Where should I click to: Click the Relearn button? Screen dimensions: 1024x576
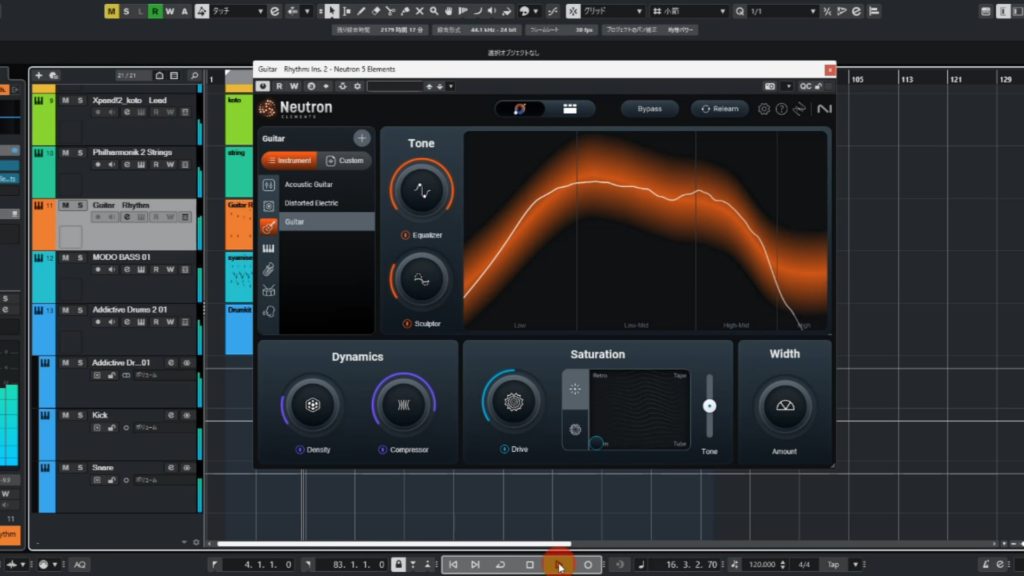click(x=719, y=109)
